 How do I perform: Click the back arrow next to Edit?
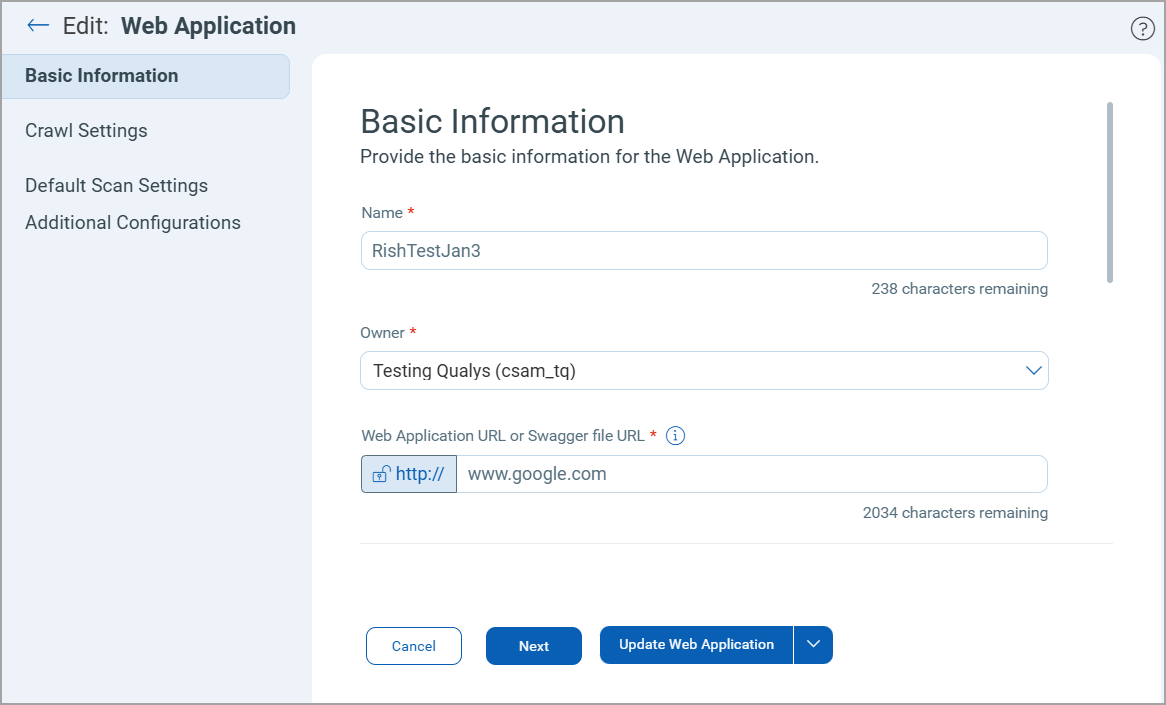(38, 25)
